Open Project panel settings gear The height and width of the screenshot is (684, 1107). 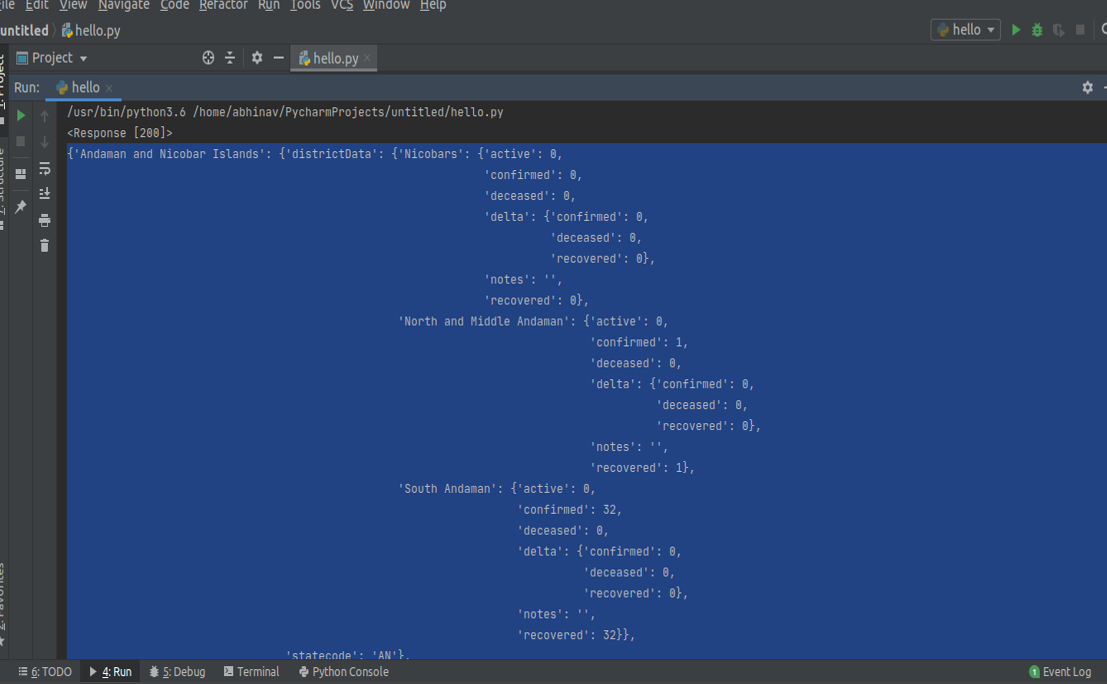pyautogui.click(x=256, y=57)
